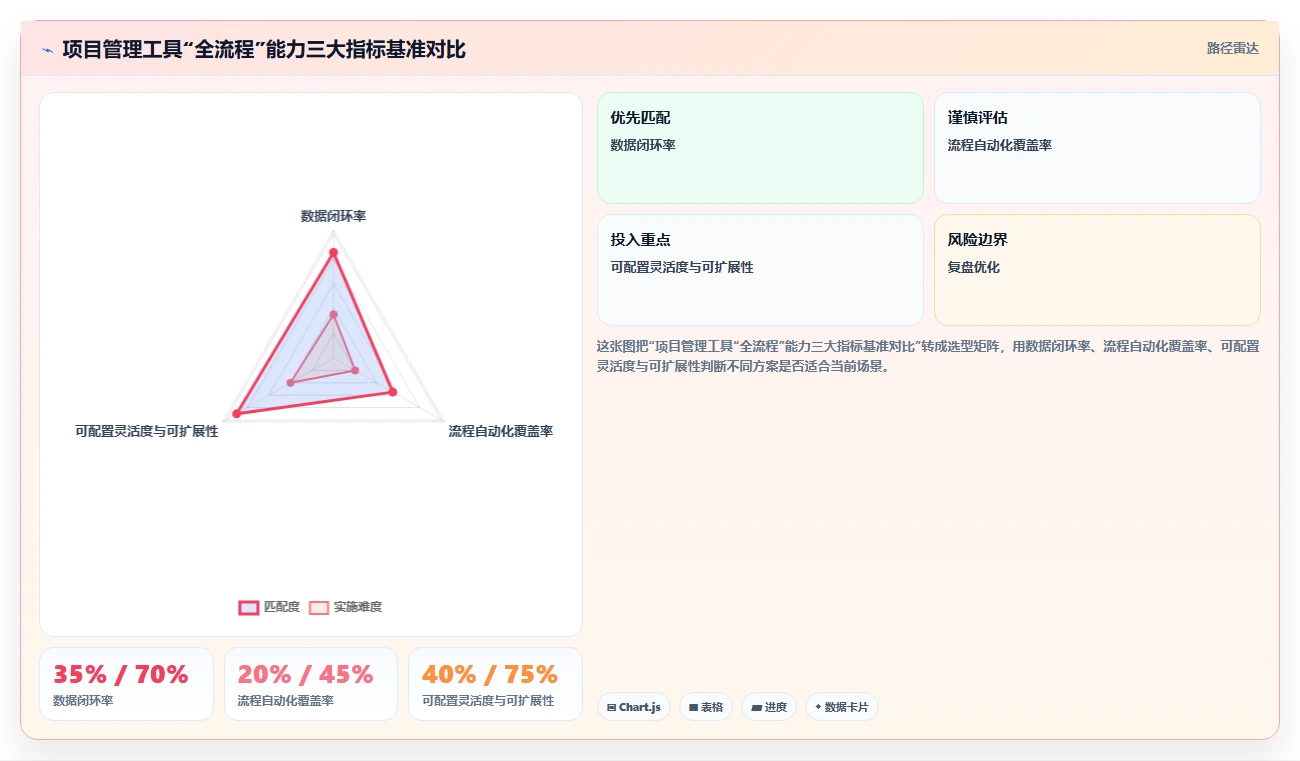Screen dimensions: 1300x761
Task: Click the outer data point on the 可配置灵活度 axis
Action: (237, 413)
